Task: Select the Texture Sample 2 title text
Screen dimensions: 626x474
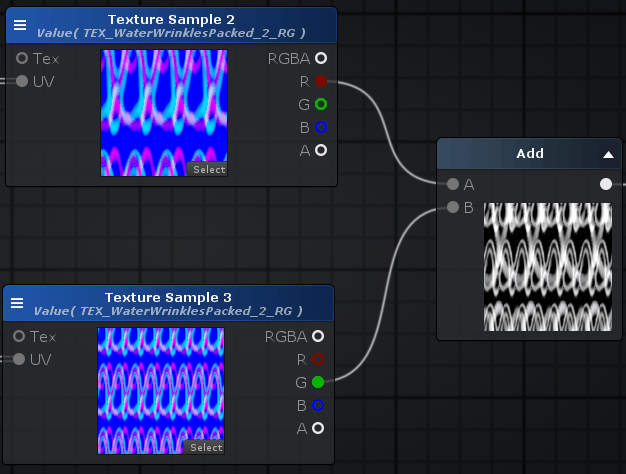Action: click(x=171, y=19)
